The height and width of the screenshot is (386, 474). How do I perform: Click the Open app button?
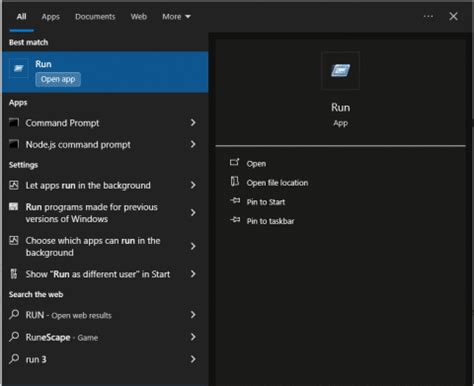tap(58, 79)
